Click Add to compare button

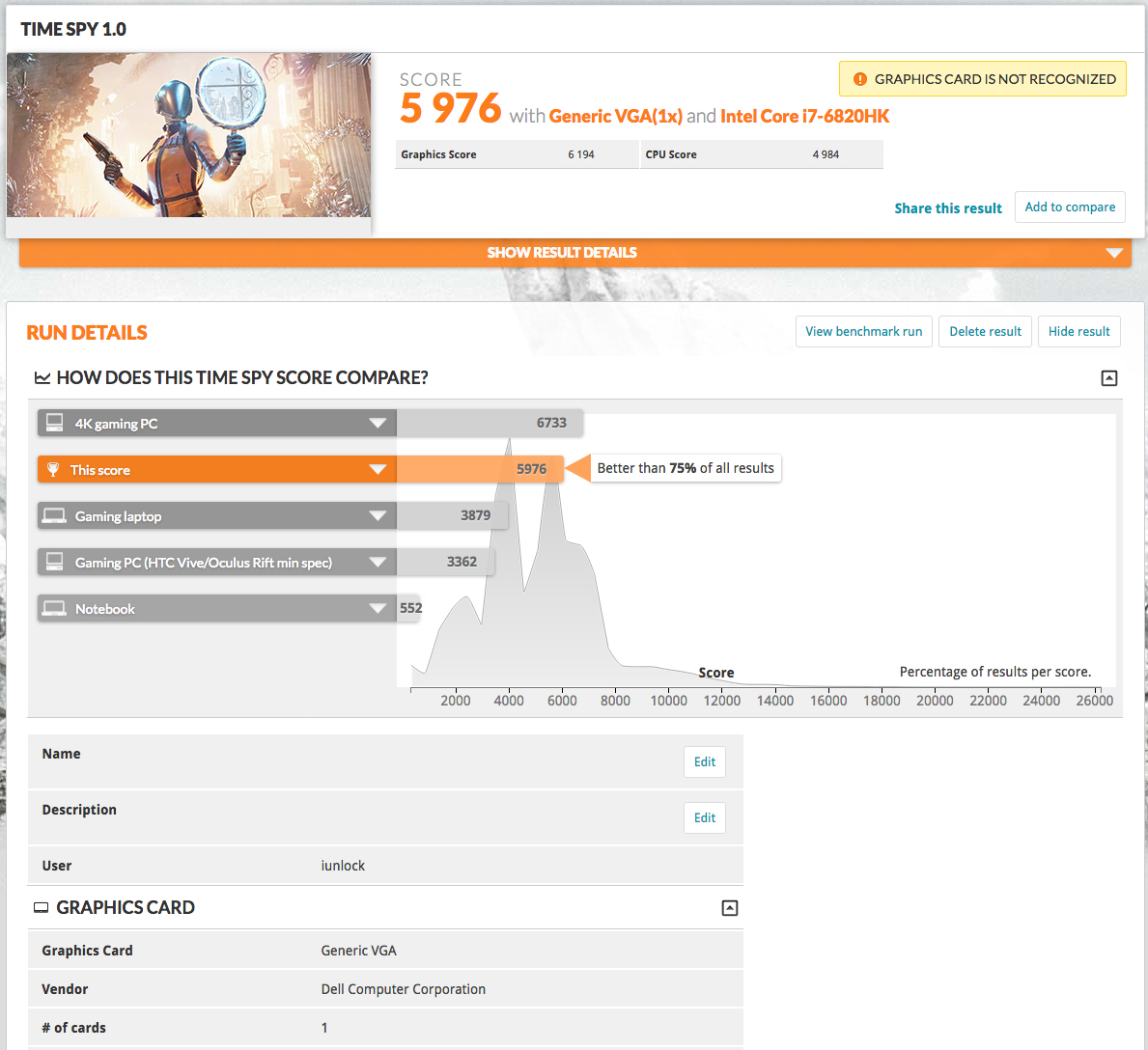(x=1070, y=207)
